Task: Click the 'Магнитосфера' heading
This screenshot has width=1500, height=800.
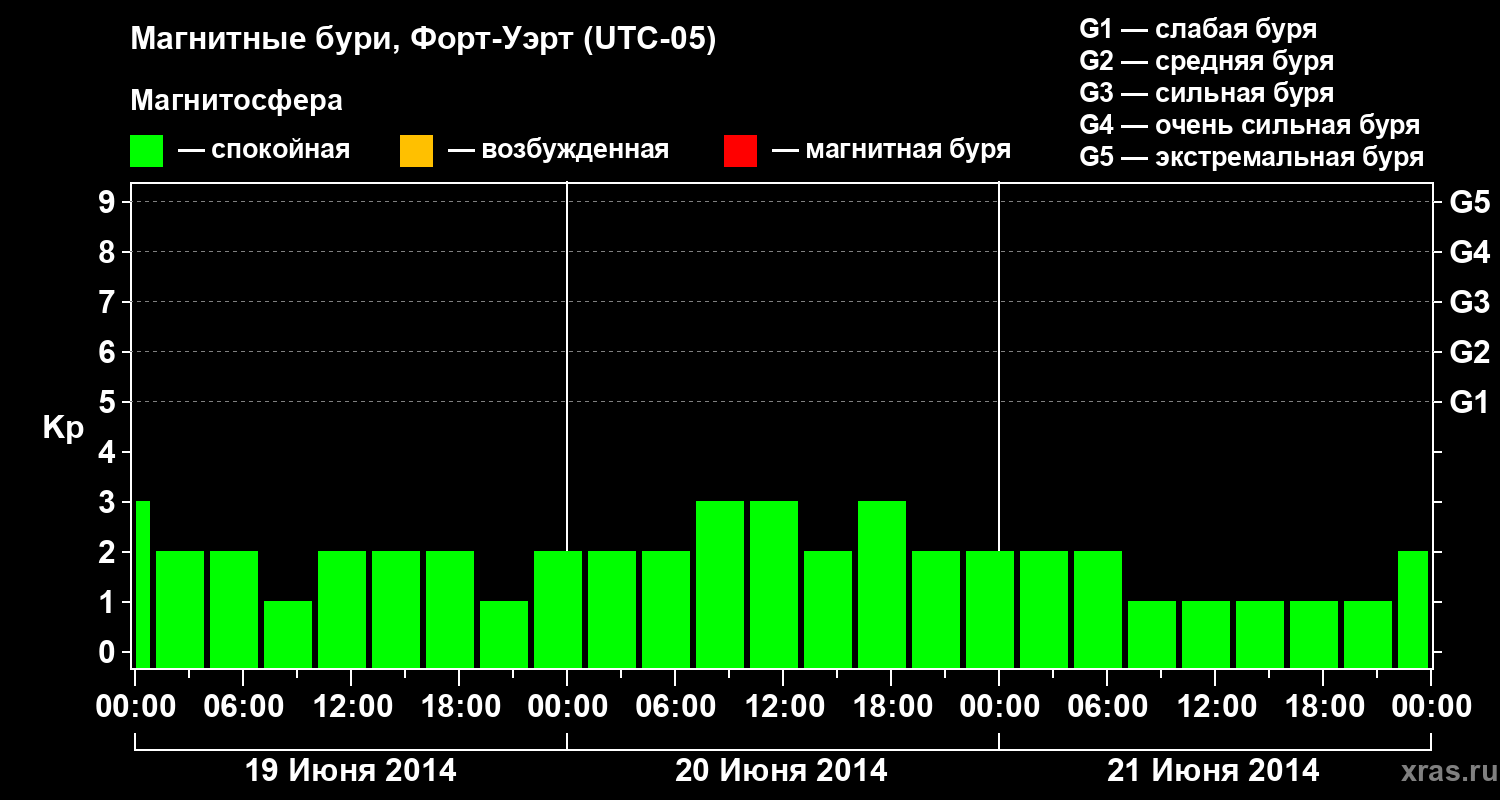Action: tap(237, 101)
